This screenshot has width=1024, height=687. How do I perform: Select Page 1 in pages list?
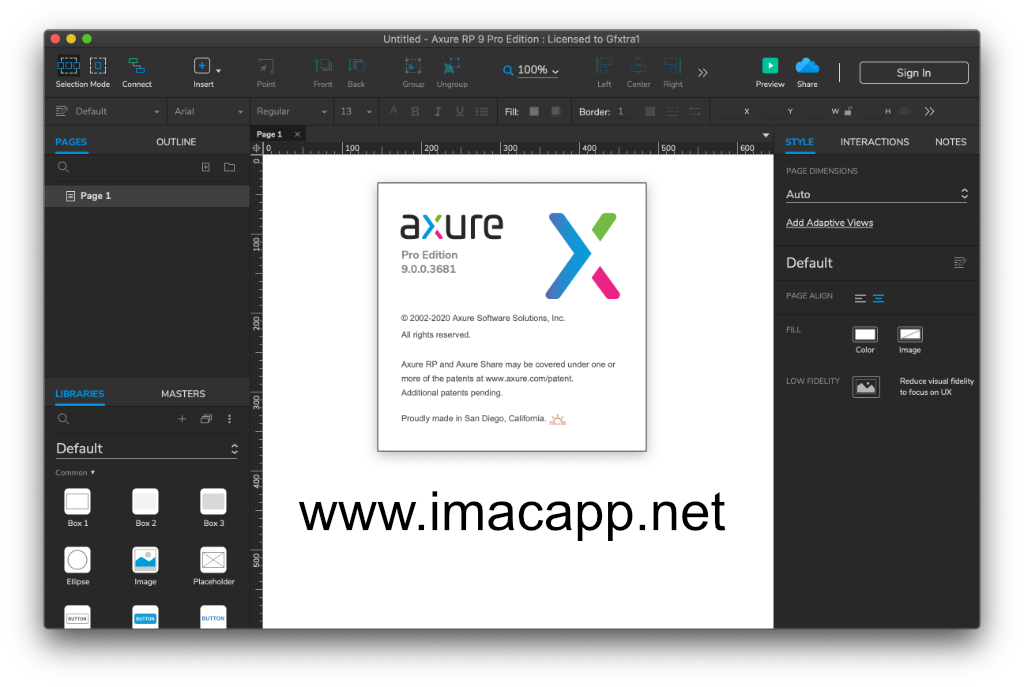click(x=147, y=196)
